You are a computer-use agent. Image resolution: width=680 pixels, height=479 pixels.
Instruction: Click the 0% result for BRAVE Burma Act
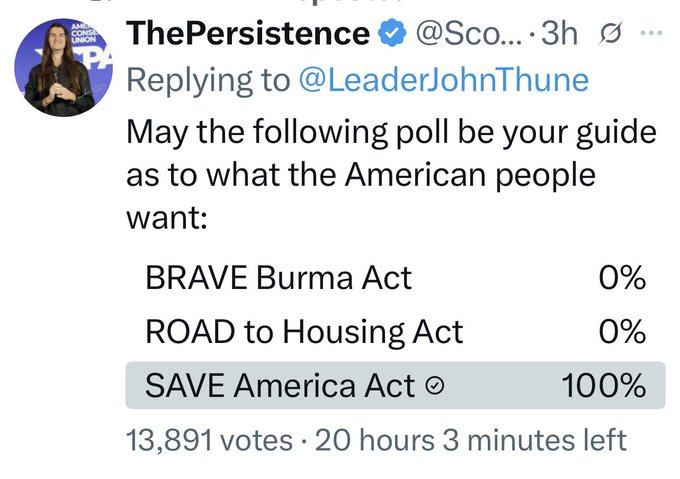coord(622,277)
